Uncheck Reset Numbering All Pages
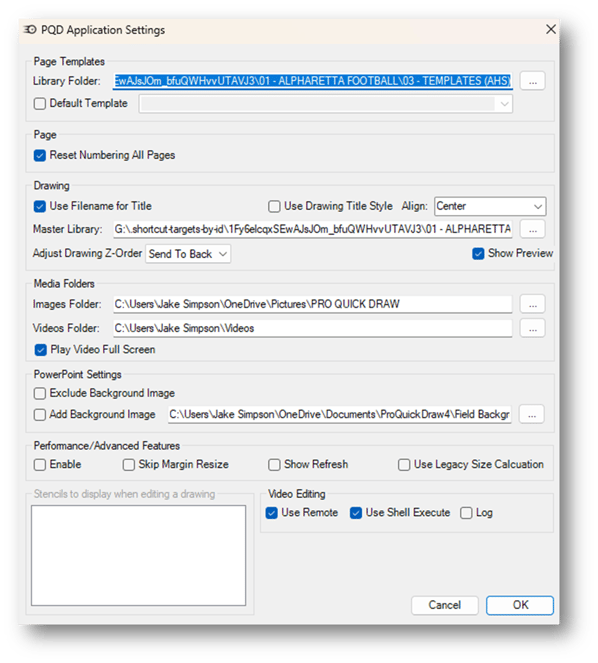Viewport: 598px width, 663px height. coord(40,156)
